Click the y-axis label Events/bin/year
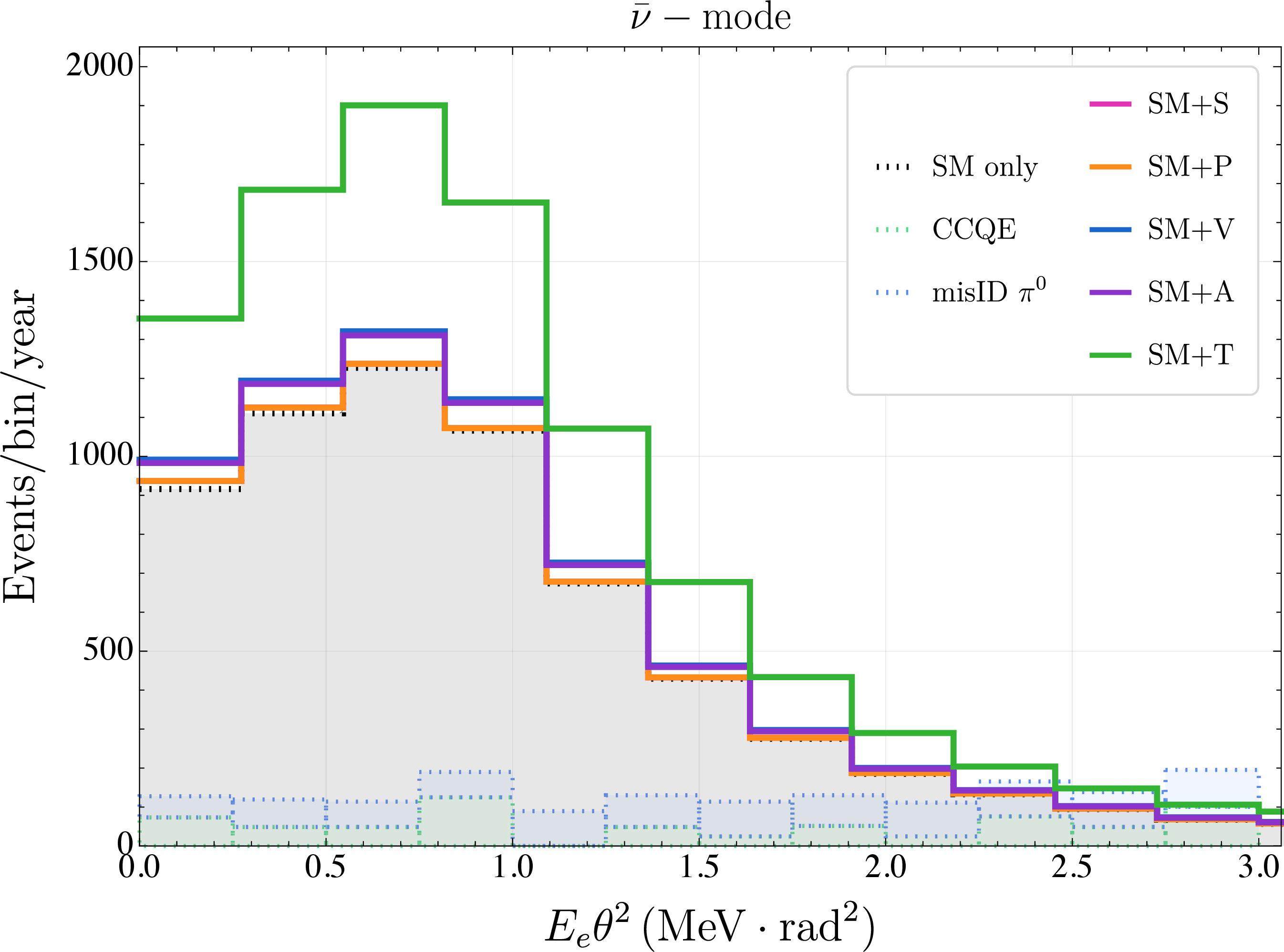Screen dimensions: 1284x952 point(20,446)
